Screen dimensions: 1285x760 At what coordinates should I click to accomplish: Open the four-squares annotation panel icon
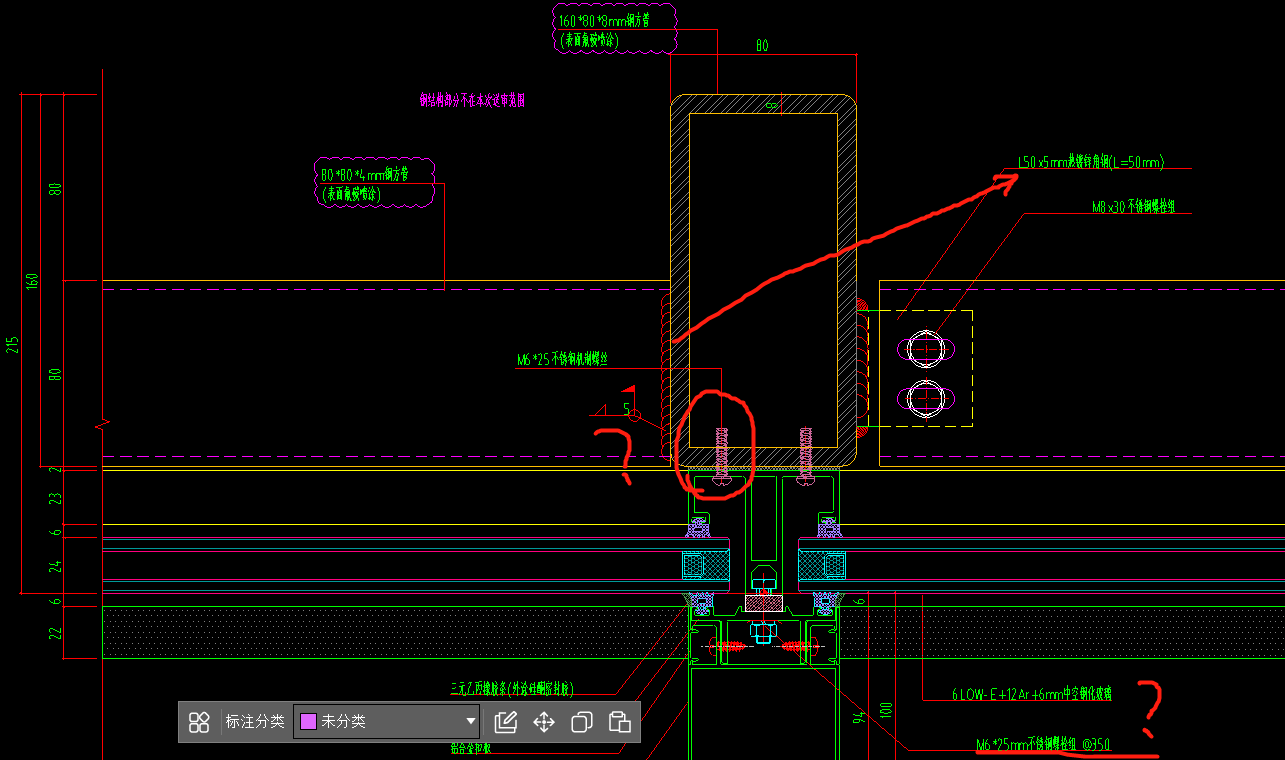199,722
